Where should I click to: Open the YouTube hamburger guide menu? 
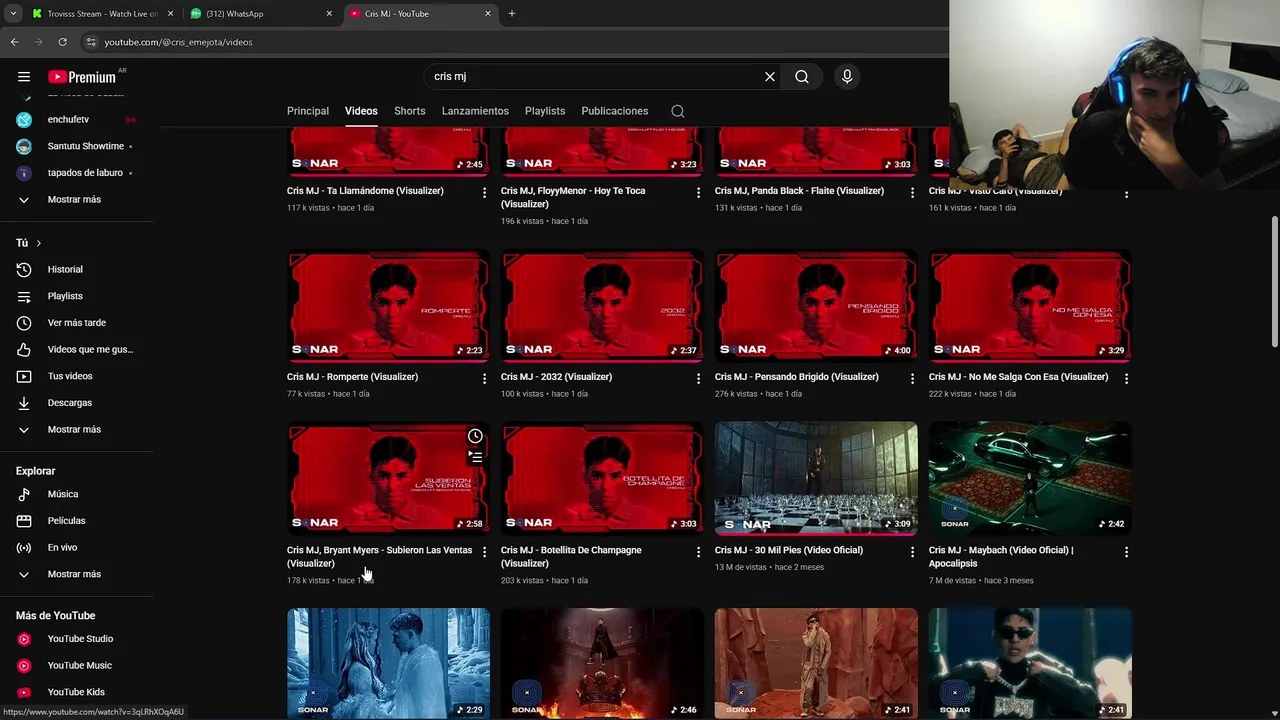click(x=24, y=77)
